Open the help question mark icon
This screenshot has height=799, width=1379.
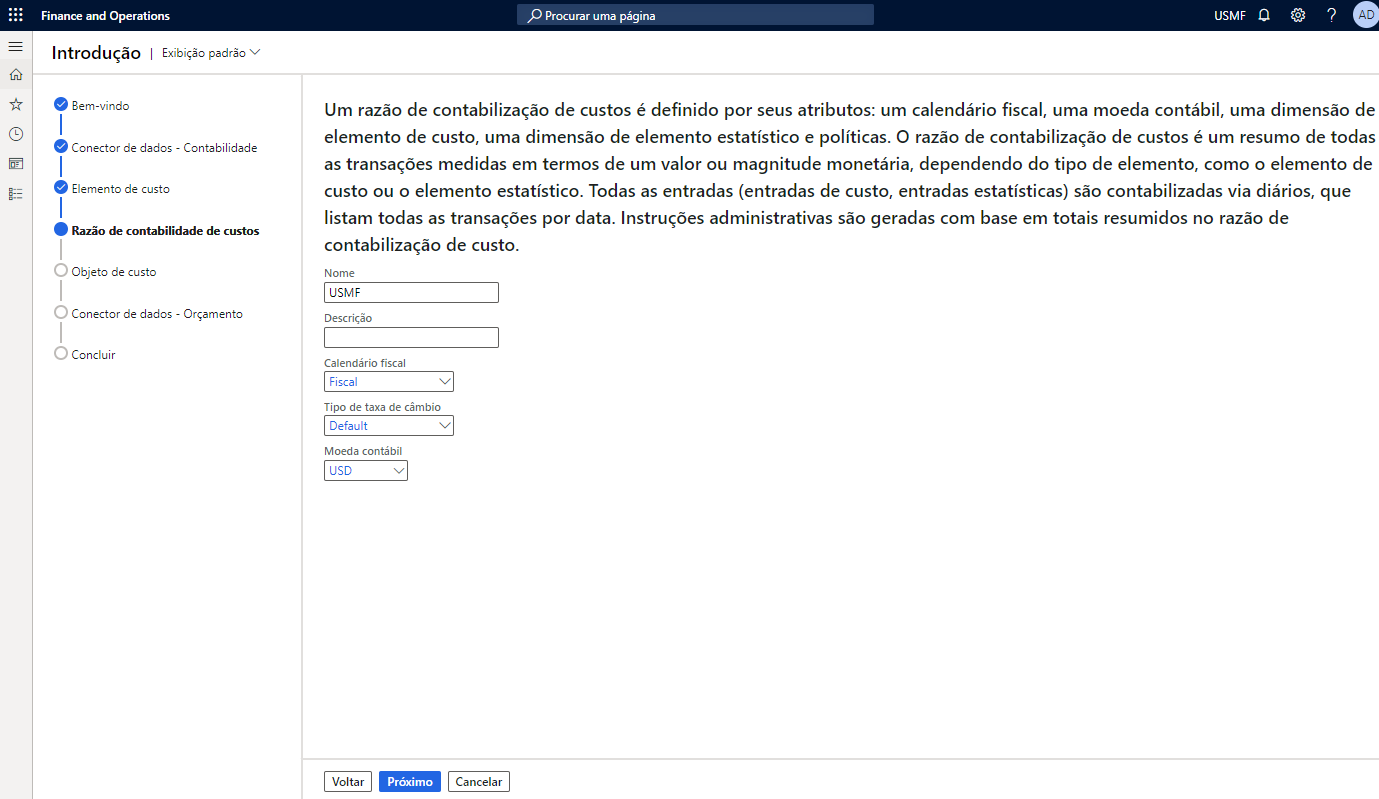pyautogui.click(x=1331, y=15)
